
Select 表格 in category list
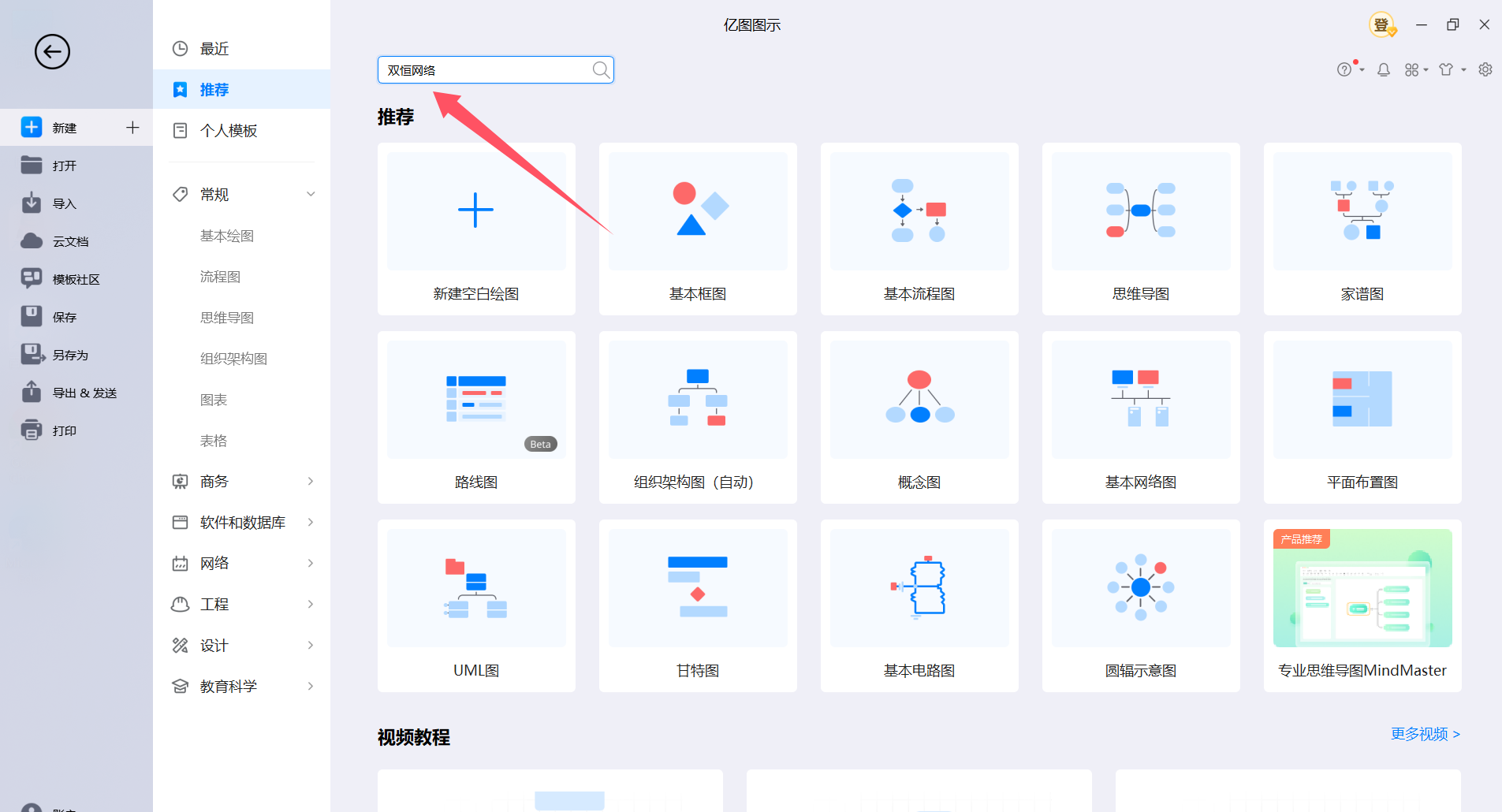tap(214, 441)
